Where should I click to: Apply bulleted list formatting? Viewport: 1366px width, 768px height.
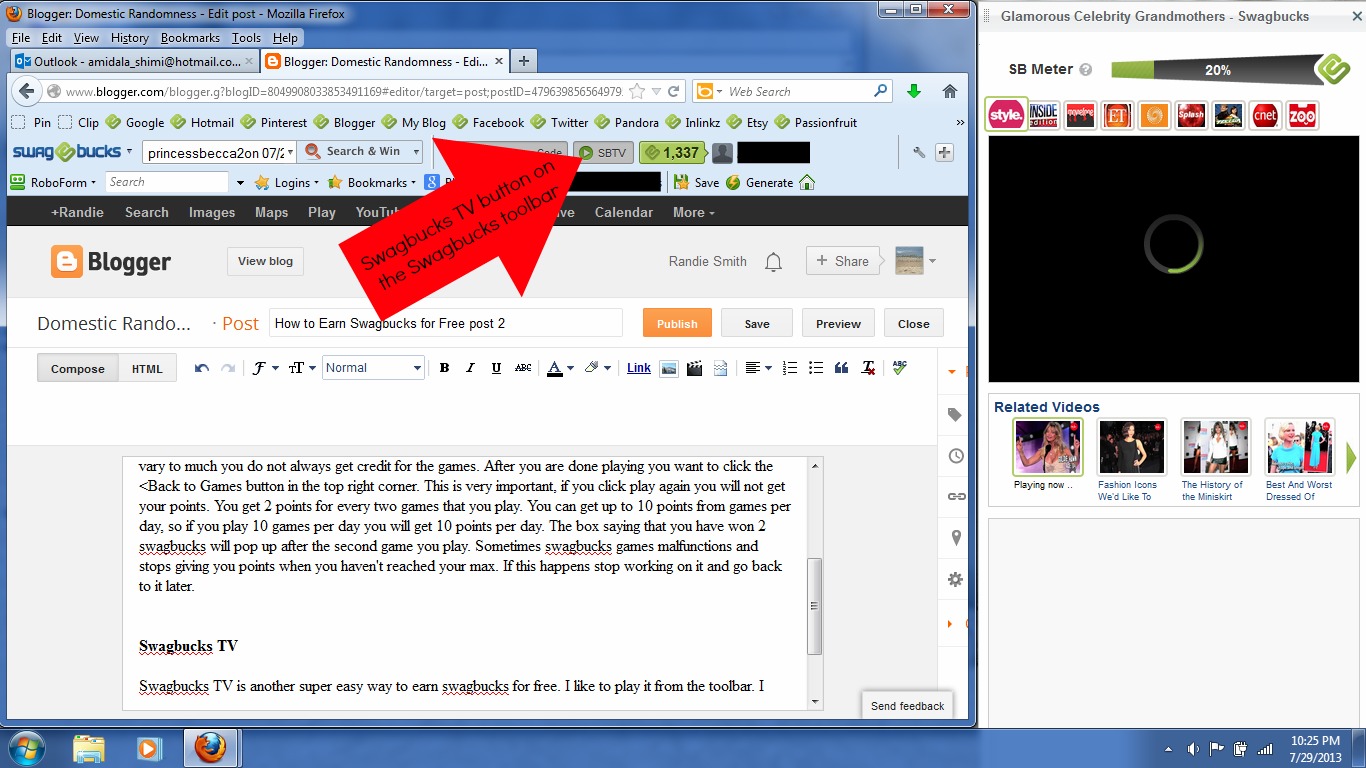click(815, 368)
